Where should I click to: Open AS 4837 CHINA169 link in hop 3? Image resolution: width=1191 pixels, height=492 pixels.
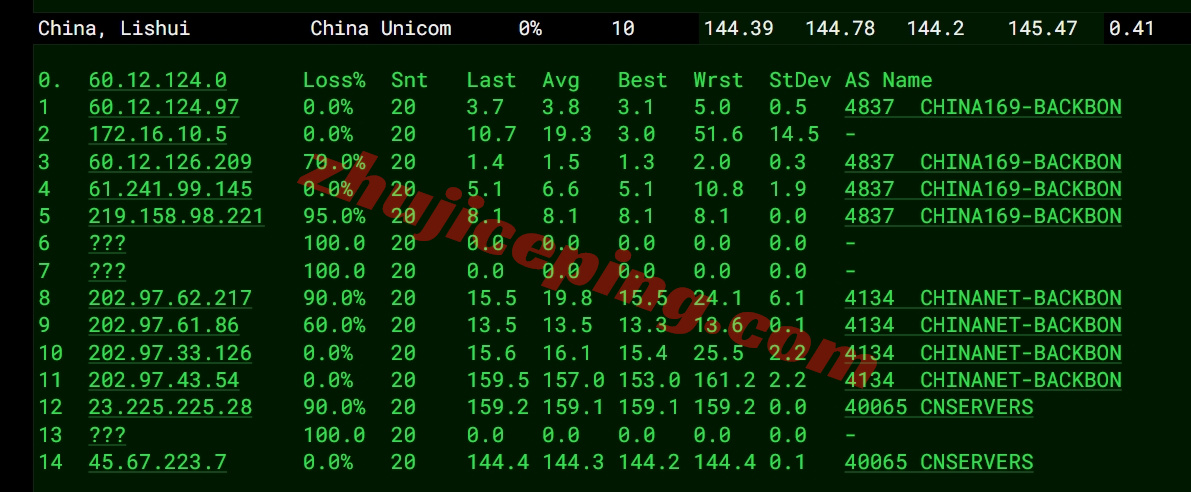[x=983, y=162]
